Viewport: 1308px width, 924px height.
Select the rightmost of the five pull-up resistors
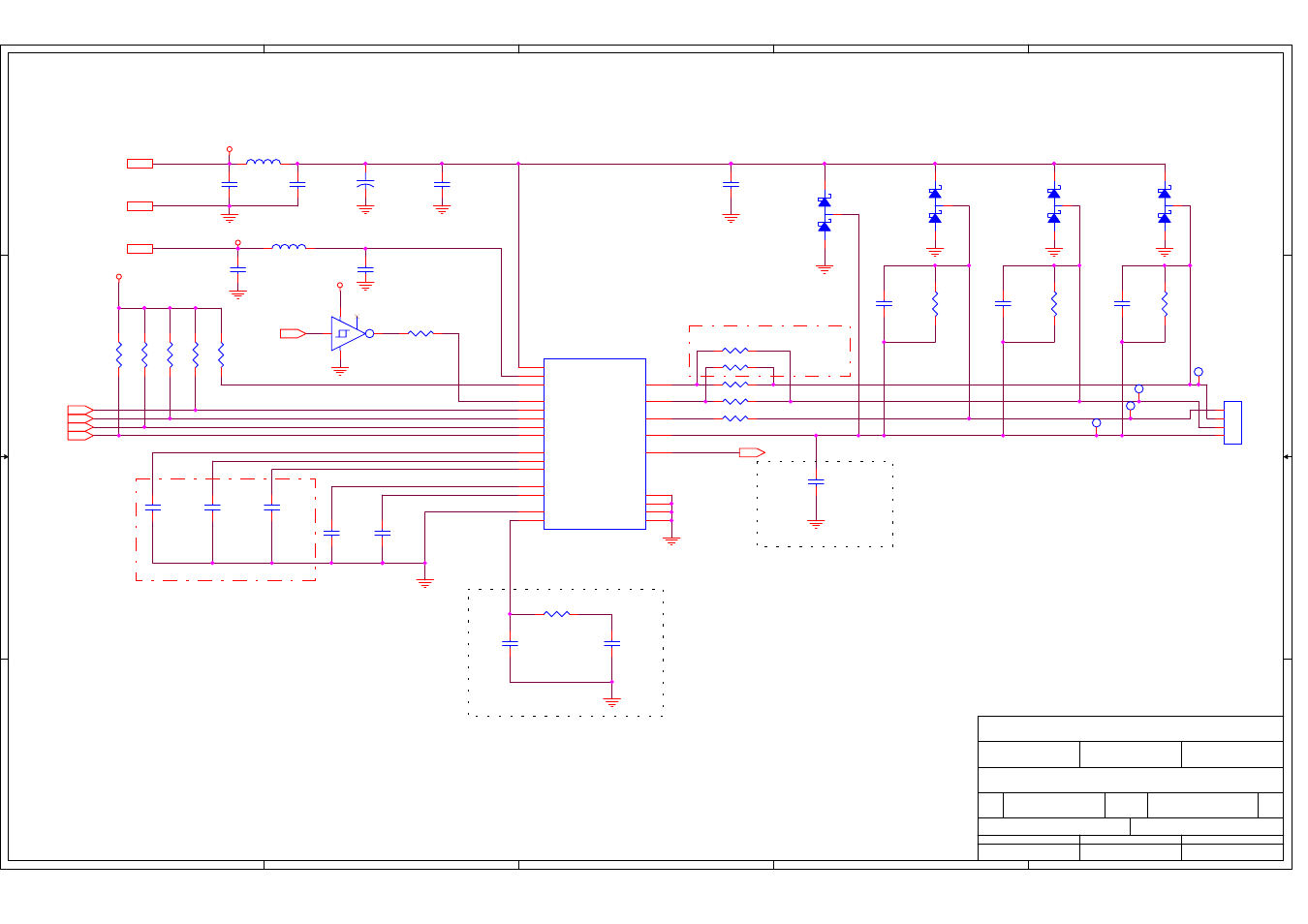coord(221,354)
